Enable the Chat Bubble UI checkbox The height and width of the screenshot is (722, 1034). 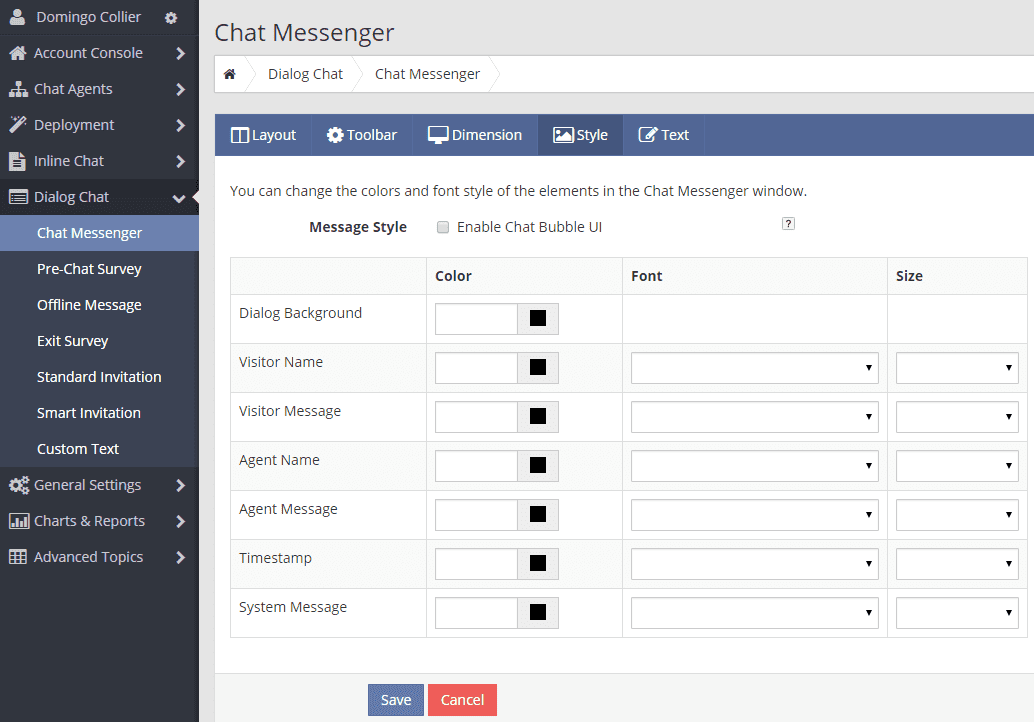click(443, 226)
